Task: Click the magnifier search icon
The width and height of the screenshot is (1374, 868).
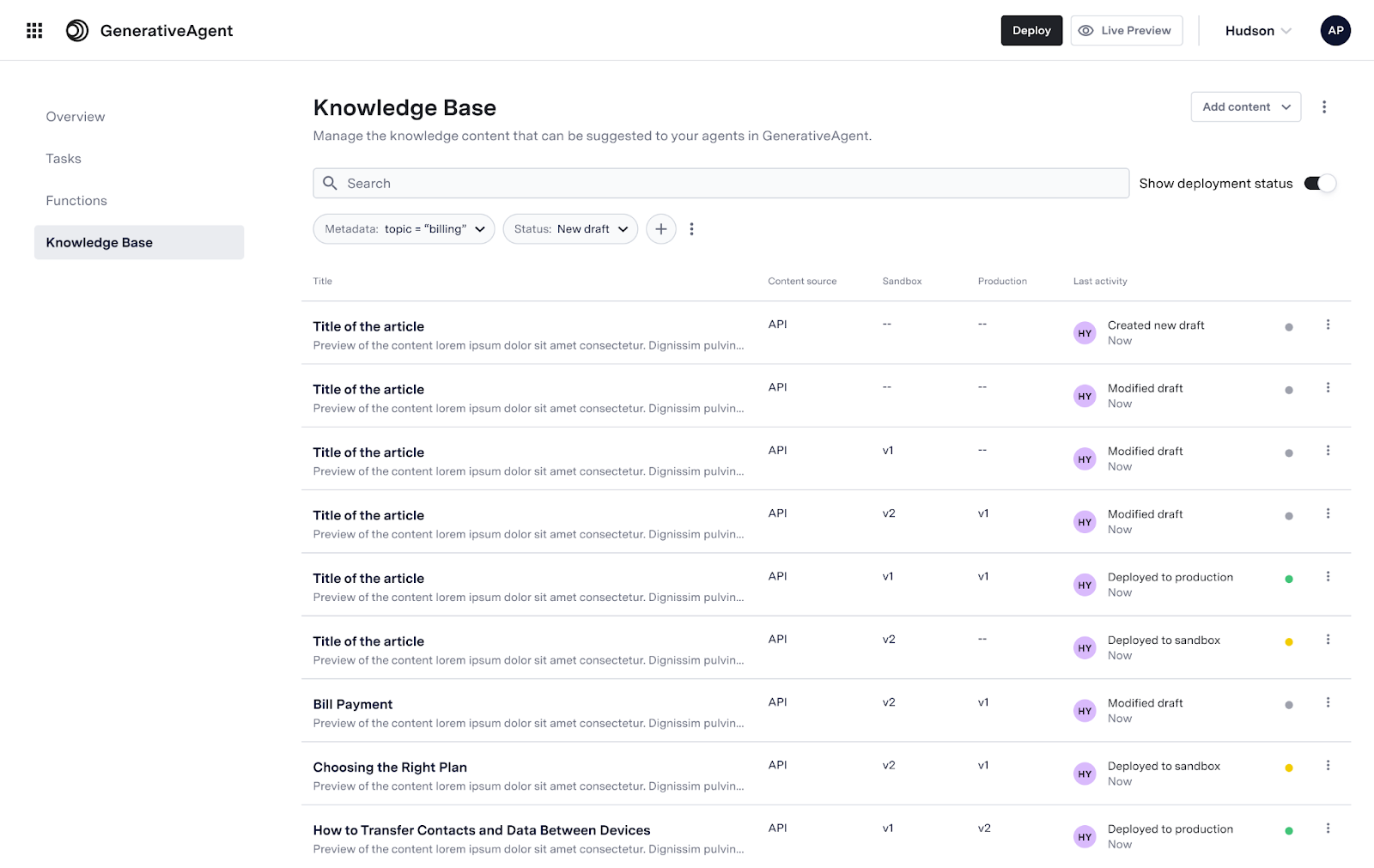Action: click(330, 184)
